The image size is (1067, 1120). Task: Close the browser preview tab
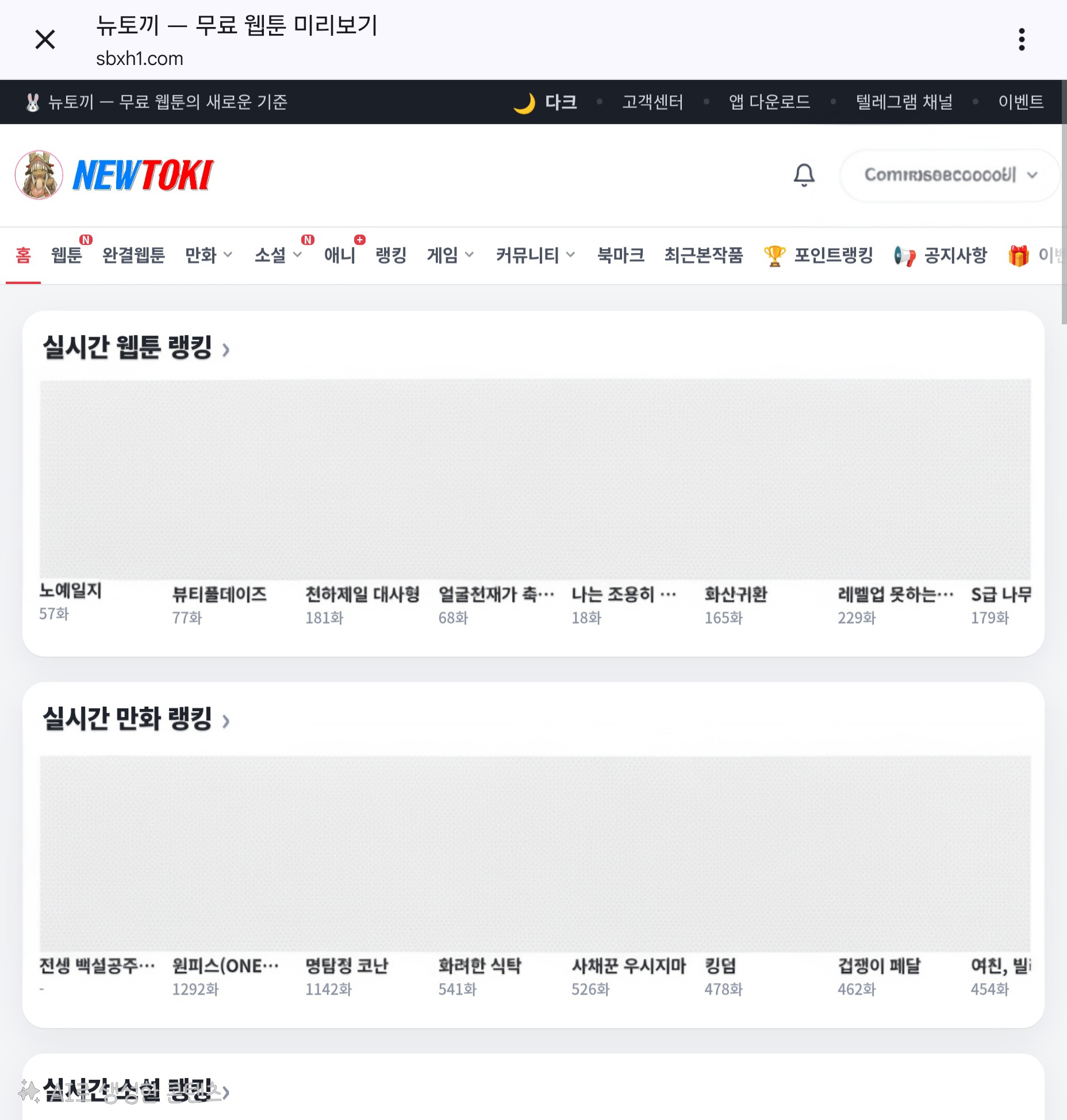pos(45,39)
